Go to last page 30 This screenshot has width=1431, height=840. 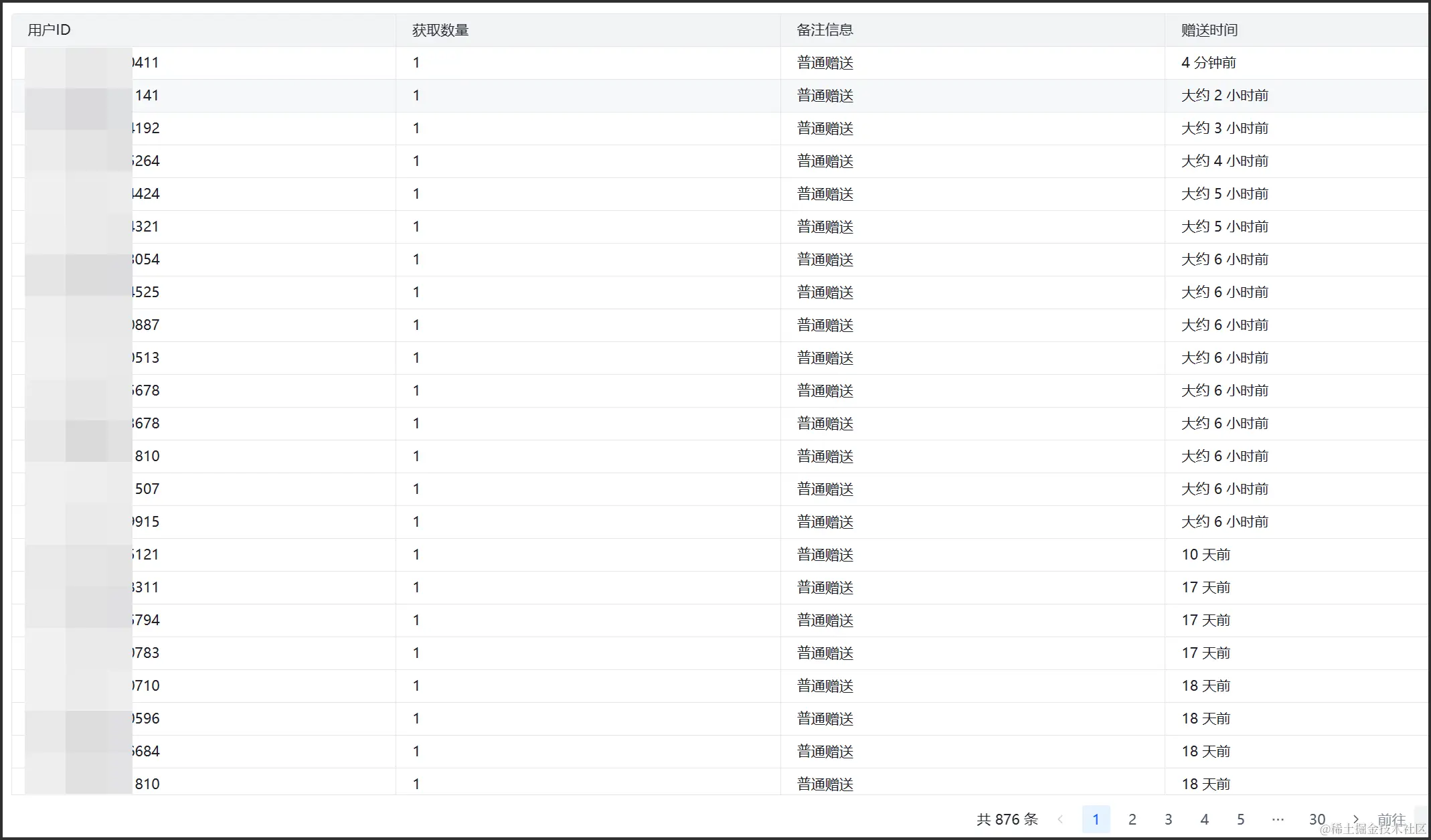tap(1317, 819)
